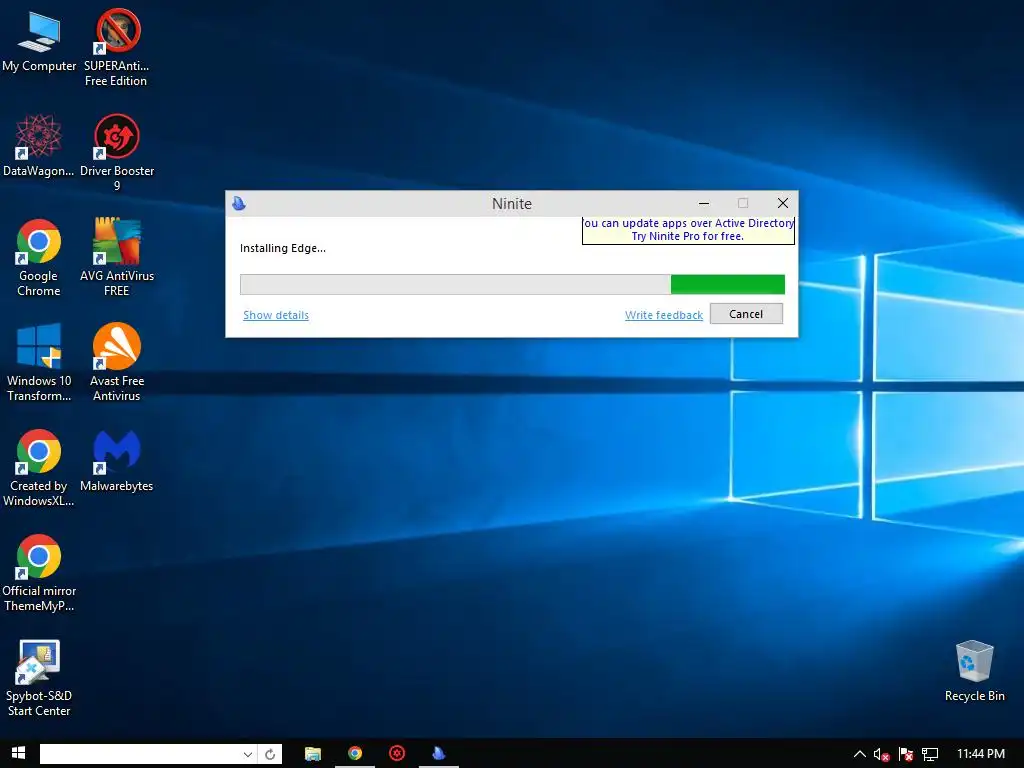Image resolution: width=1024 pixels, height=768 pixels.
Task: Select the Recycle Bin icon
Action: (974, 671)
